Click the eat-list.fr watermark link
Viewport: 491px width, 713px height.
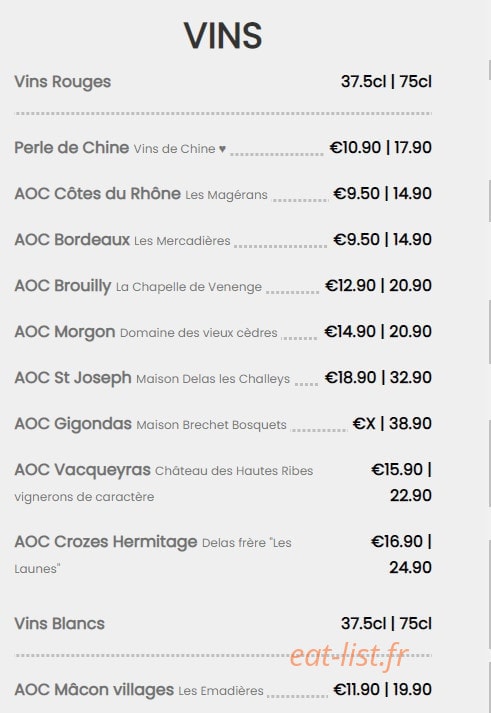pyautogui.click(x=349, y=656)
